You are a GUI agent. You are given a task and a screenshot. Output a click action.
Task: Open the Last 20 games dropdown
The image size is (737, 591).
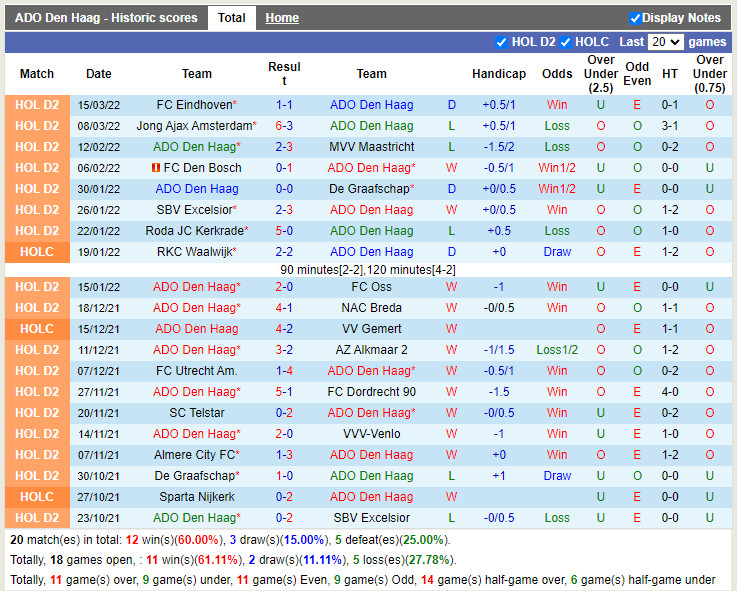coord(665,42)
